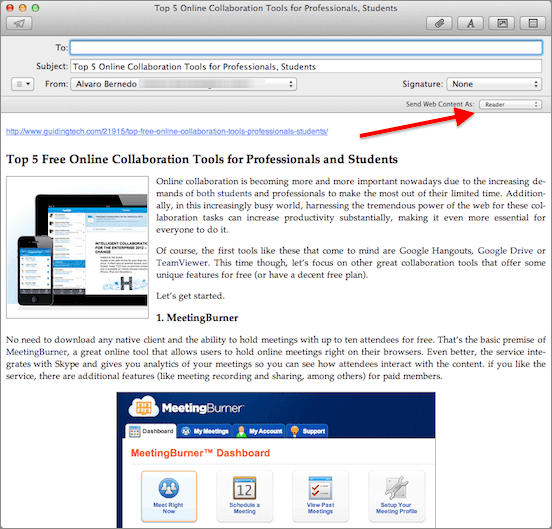Click the View Past Meetings icon
This screenshot has height=529, width=552.
tap(320, 488)
